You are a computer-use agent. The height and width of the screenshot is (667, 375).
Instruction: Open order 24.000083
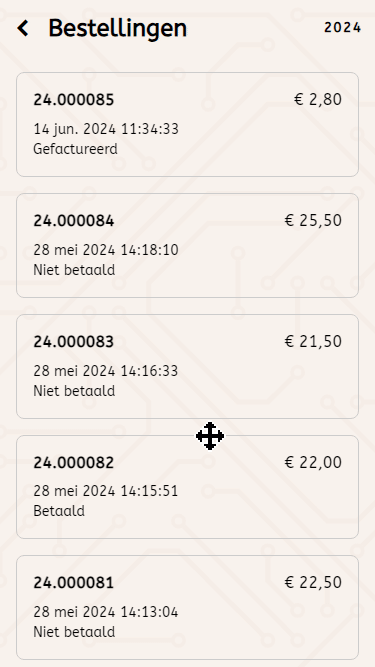point(188,366)
